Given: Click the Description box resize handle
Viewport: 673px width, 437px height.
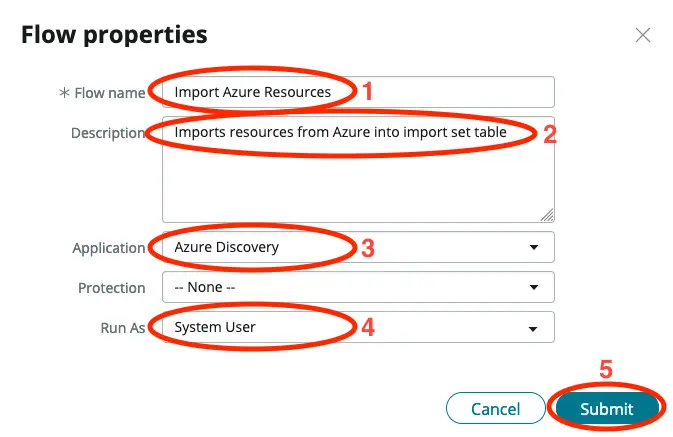Looking at the screenshot, I should 547,215.
